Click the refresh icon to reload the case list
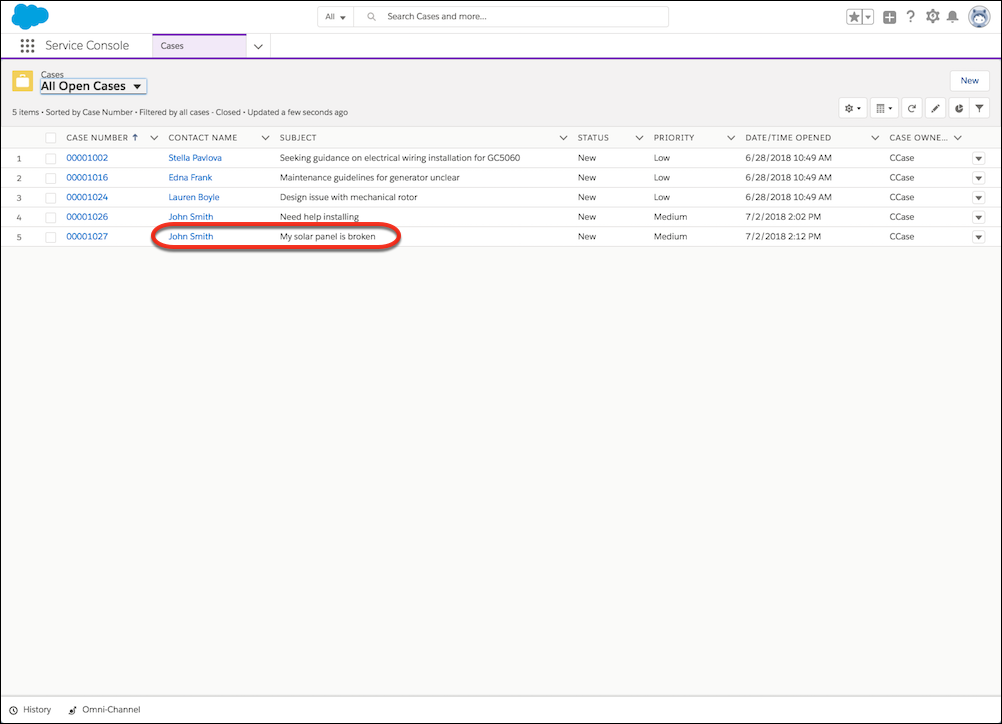 pyautogui.click(x=911, y=107)
